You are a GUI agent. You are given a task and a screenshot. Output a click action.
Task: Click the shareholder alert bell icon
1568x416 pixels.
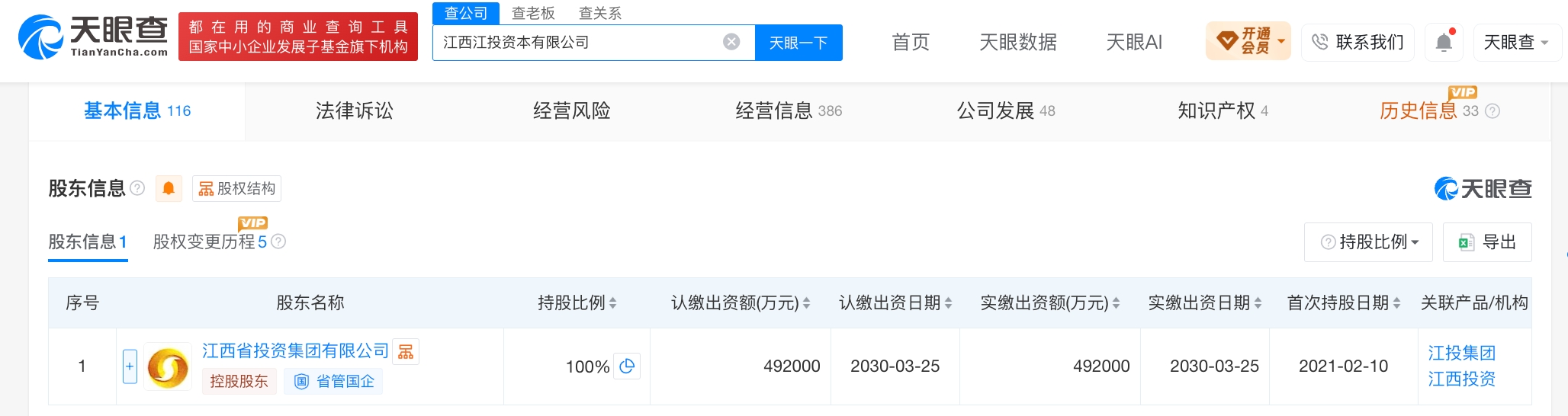click(x=169, y=188)
